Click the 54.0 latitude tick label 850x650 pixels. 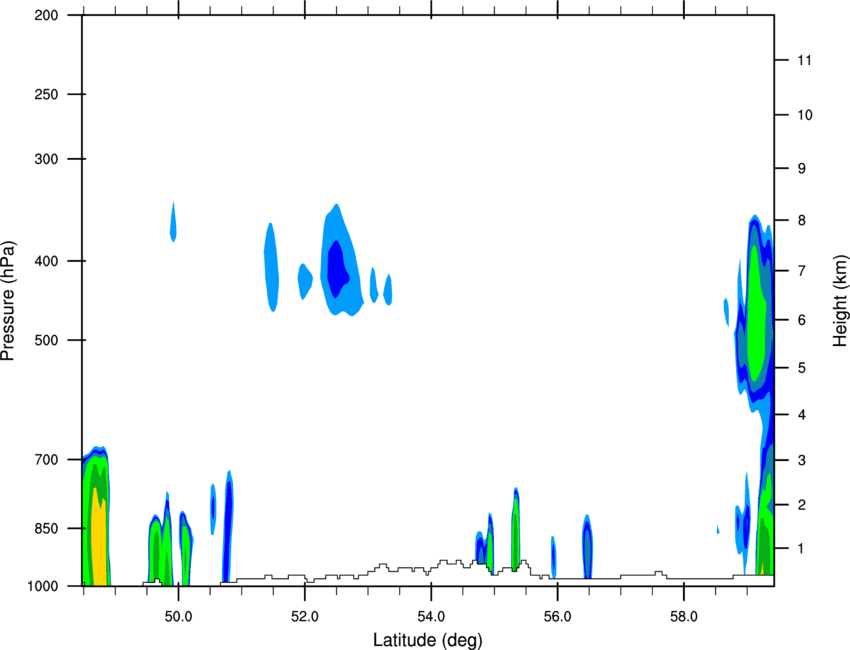point(431,617)
